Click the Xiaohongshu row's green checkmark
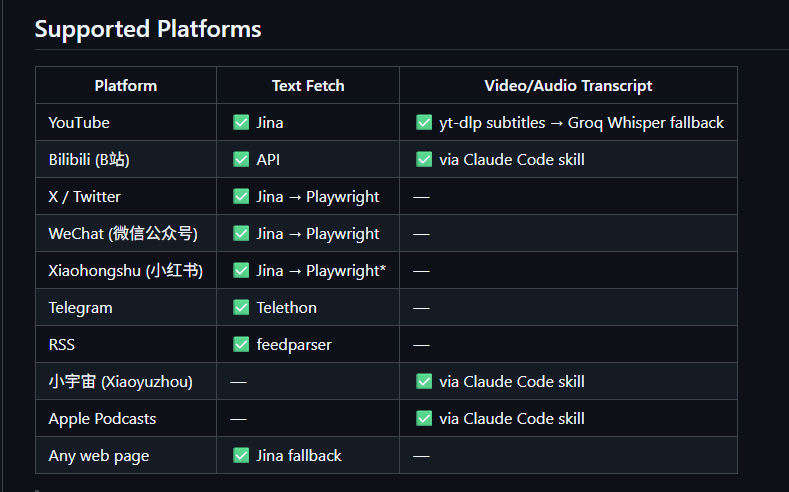Image resolution: width=789 pixels, height=492 pixels. (241, 270)
